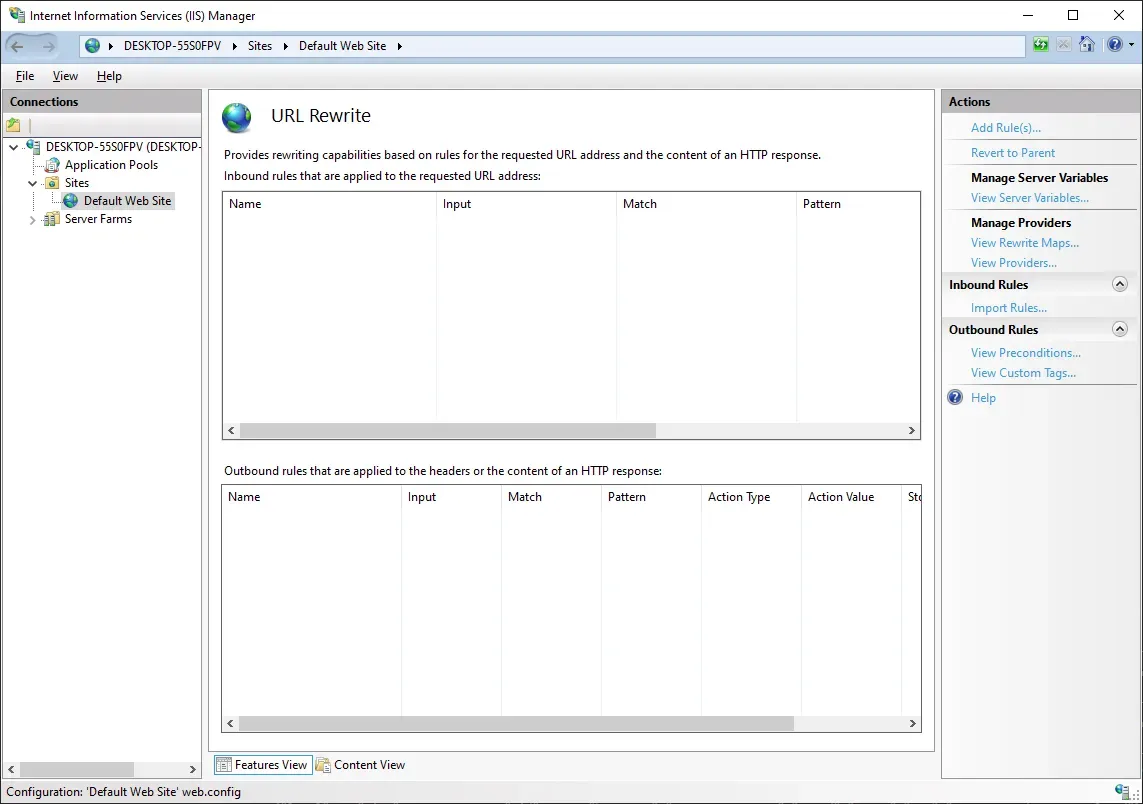The image size is (1143, 804).
Task: Select the Application Pools node icon
Action: (51, 164)
